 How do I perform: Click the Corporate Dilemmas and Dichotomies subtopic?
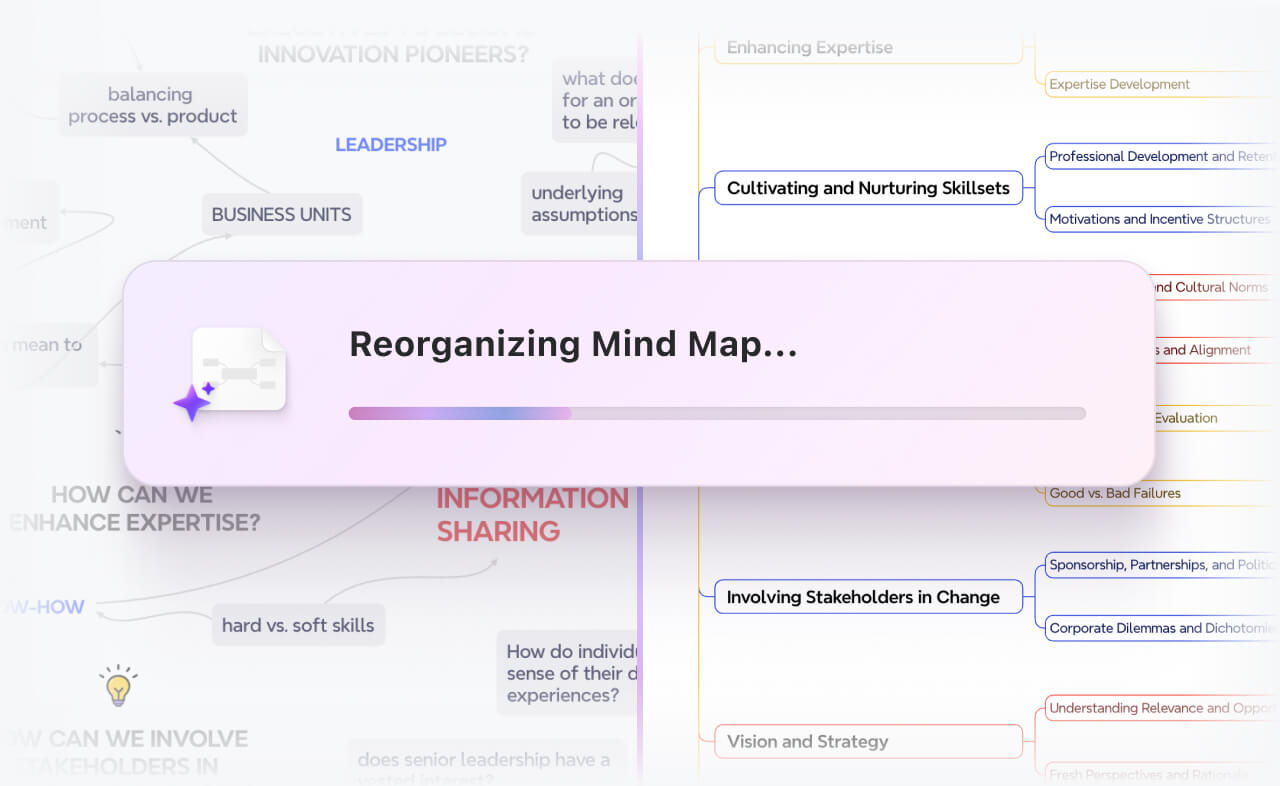1160,629
